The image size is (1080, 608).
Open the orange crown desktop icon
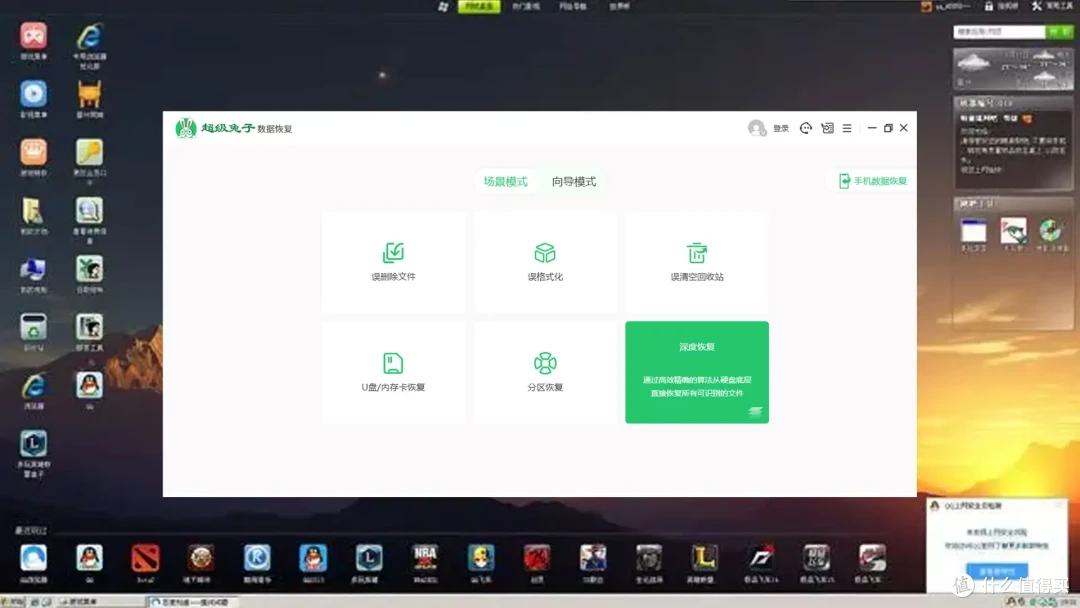[x=33, y=152]
